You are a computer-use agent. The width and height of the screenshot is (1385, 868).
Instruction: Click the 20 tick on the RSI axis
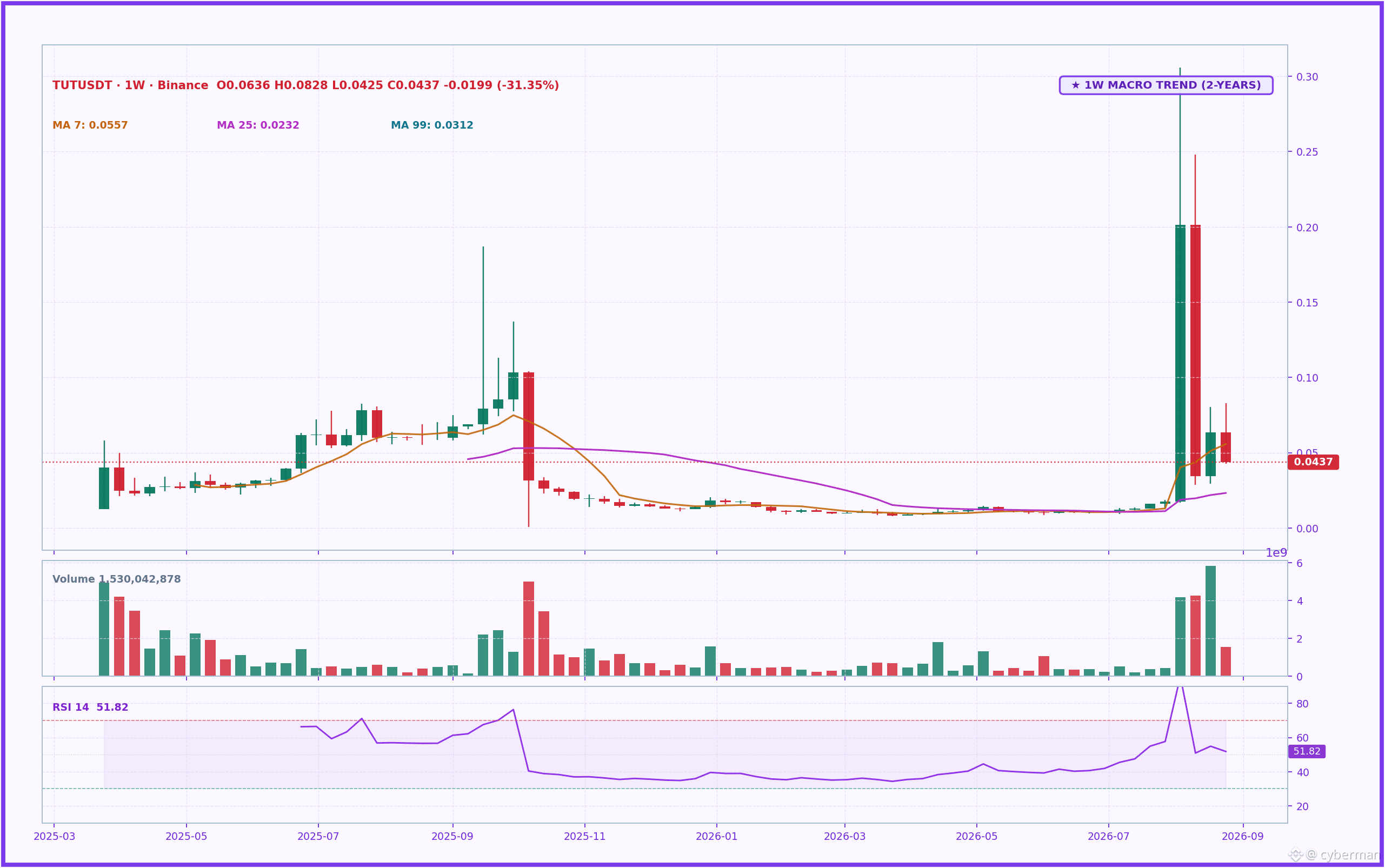(1302, 806)
